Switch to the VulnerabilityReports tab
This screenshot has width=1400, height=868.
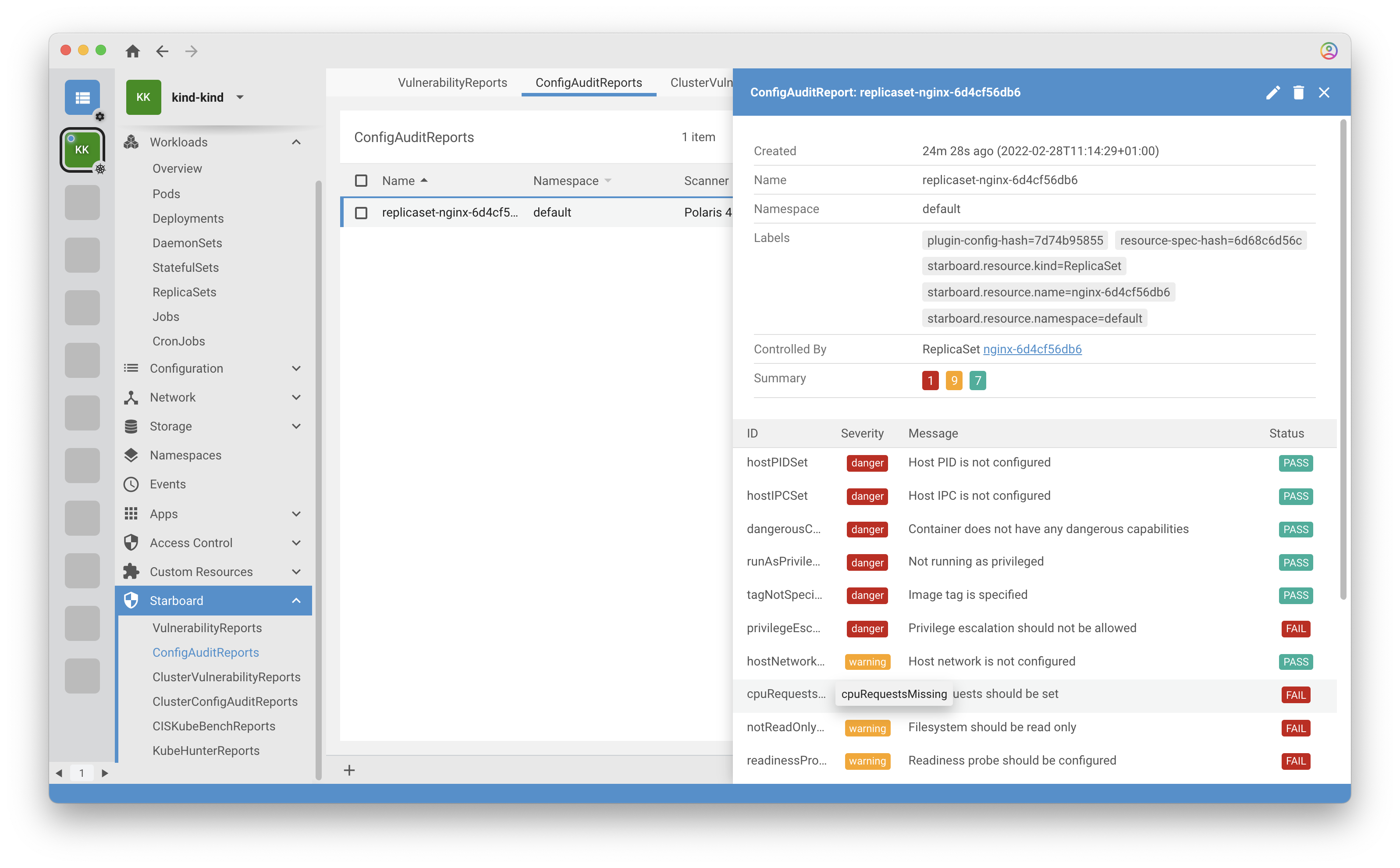452,83
